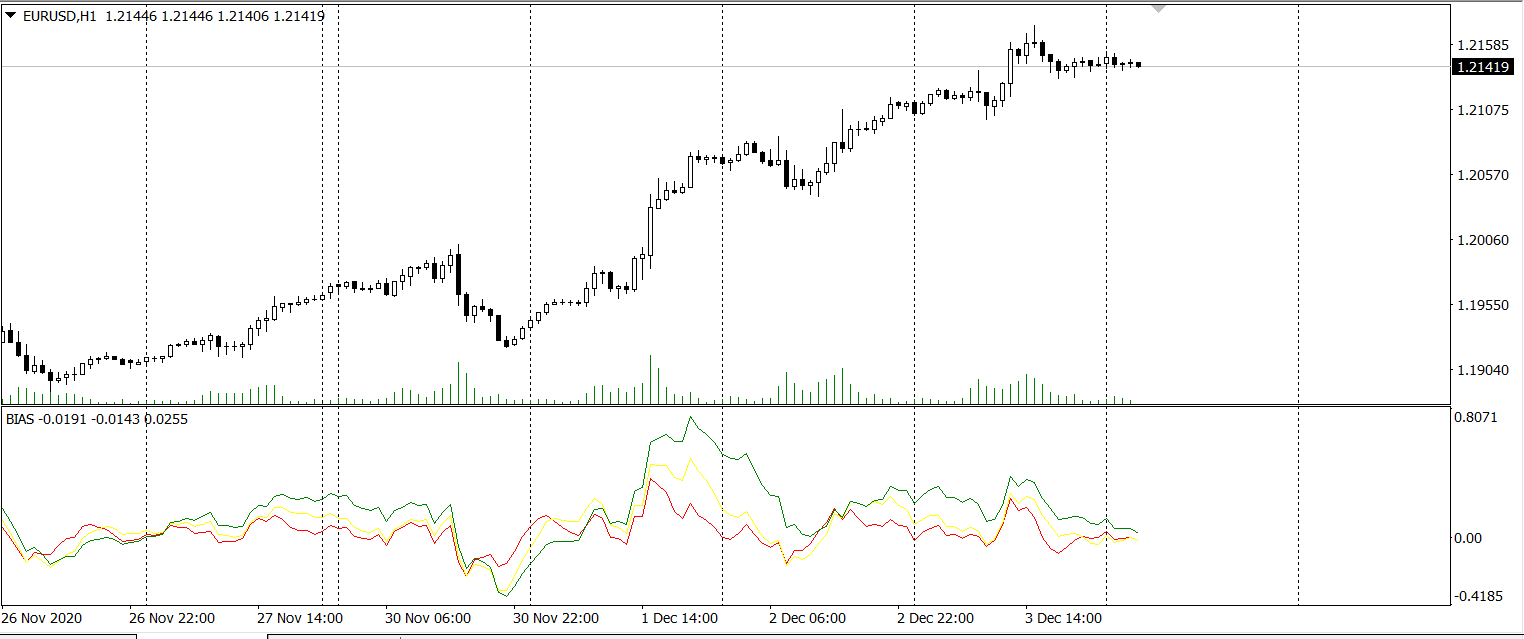Select the green BIAS line peak near 1 Dec

[691, 418]
